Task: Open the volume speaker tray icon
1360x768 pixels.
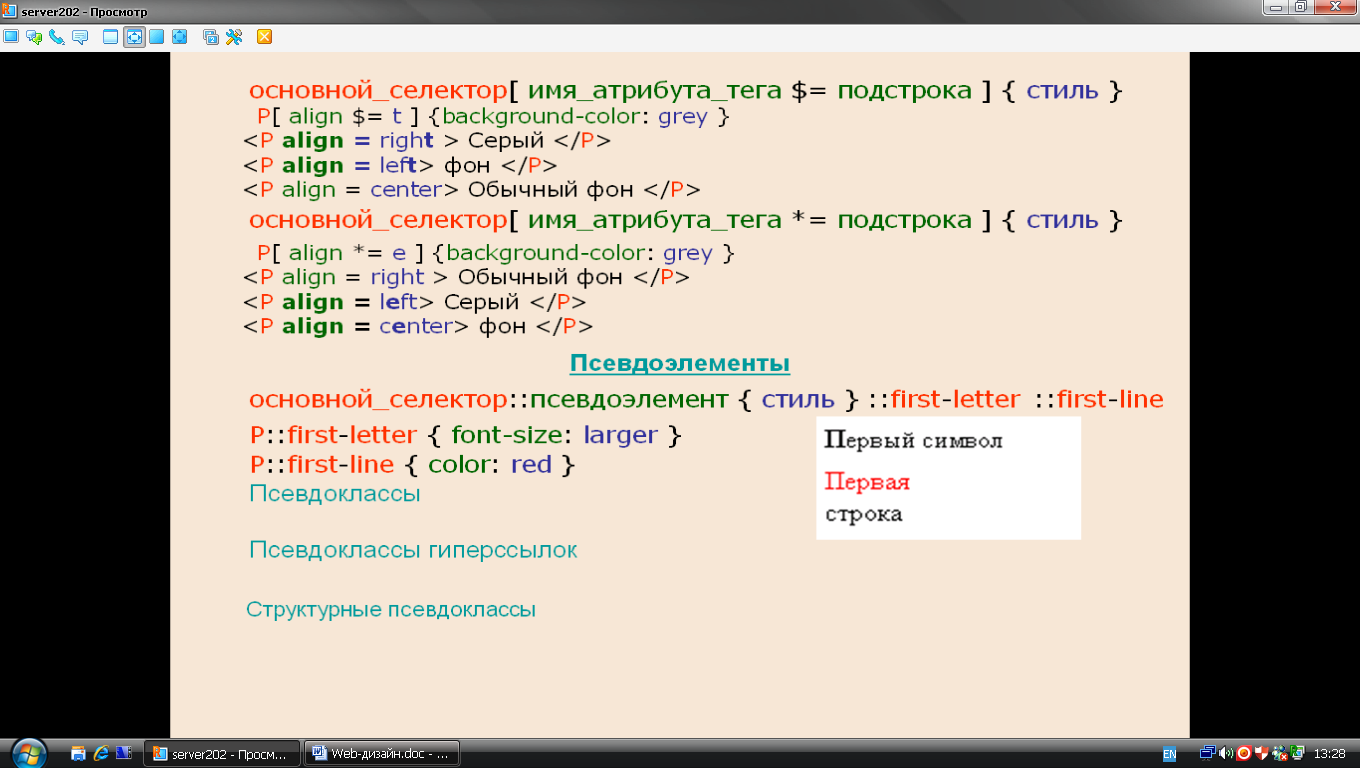Action: pyautogui.click(x=1226, y=753)
